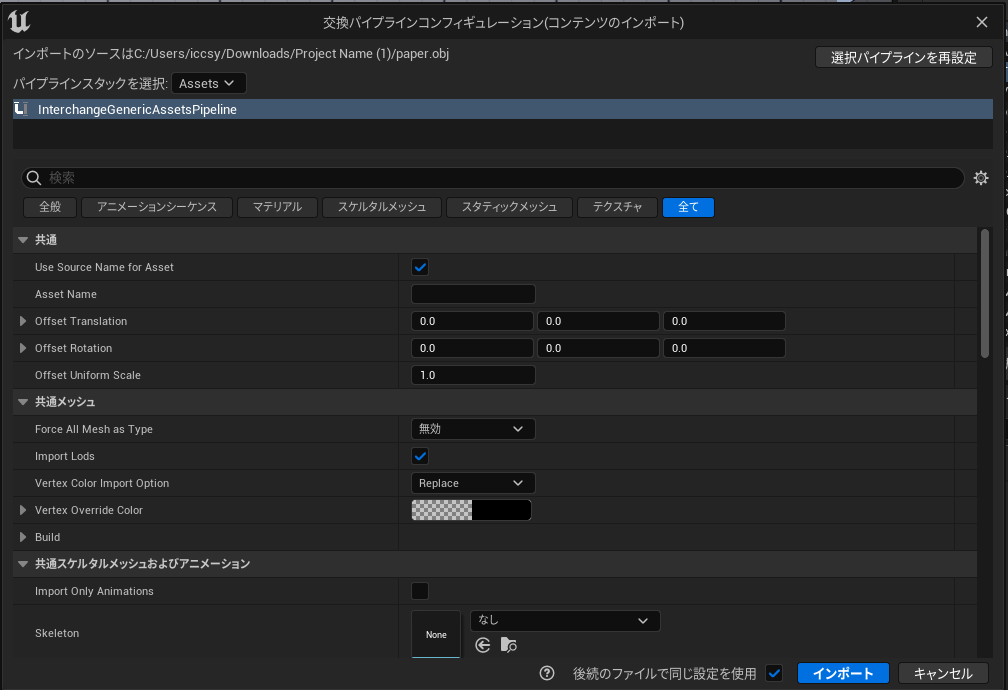Image resolution: width=1008 pixels, height=690 pixels.
Task: Click the パイプラインスタックを選択 label
Action: click(x=91, y=84)
